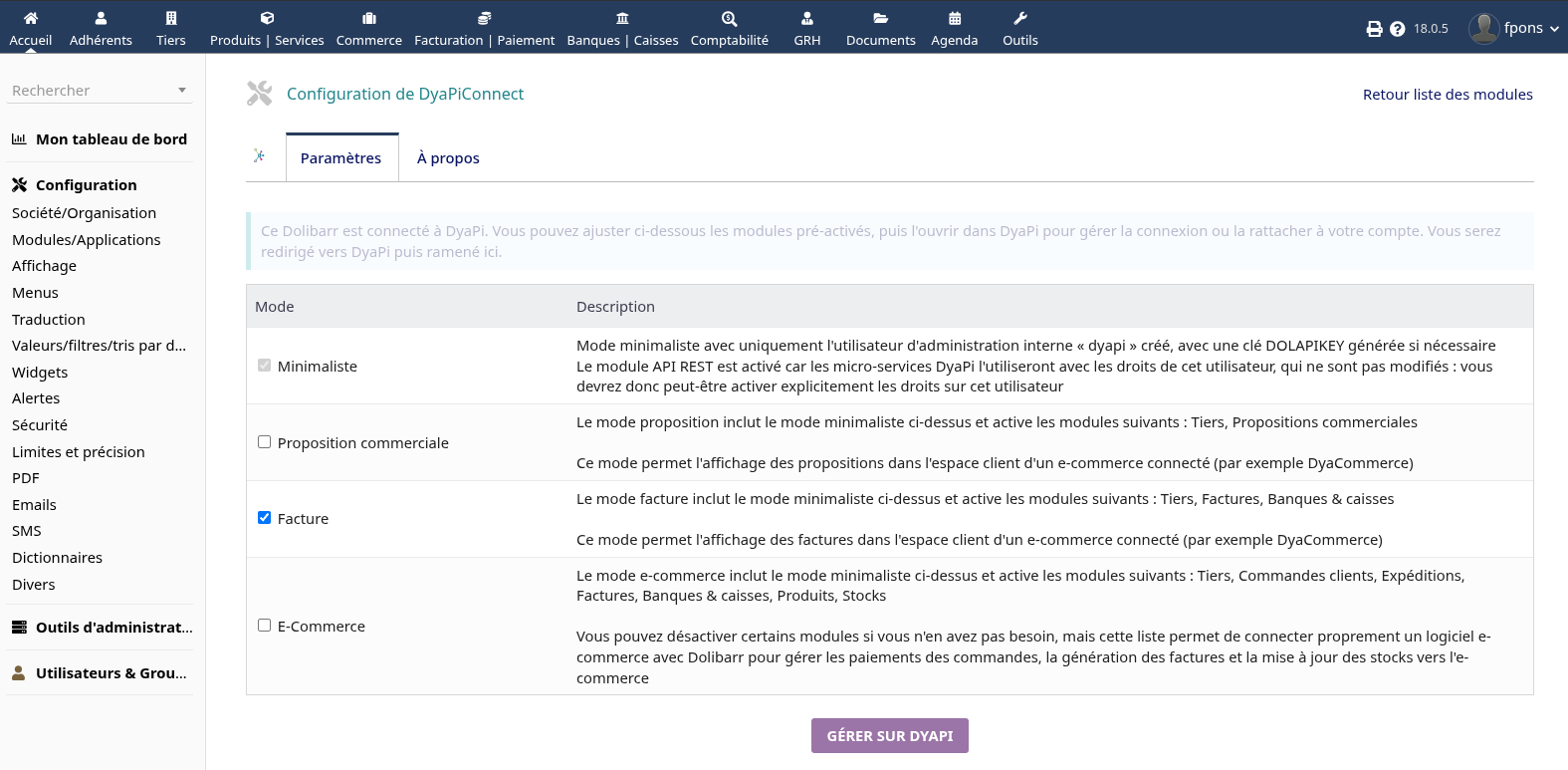This screenshot has height=770, width=1568.
Task: Open the Widgets sidebar link
Action: pos(41,373)
